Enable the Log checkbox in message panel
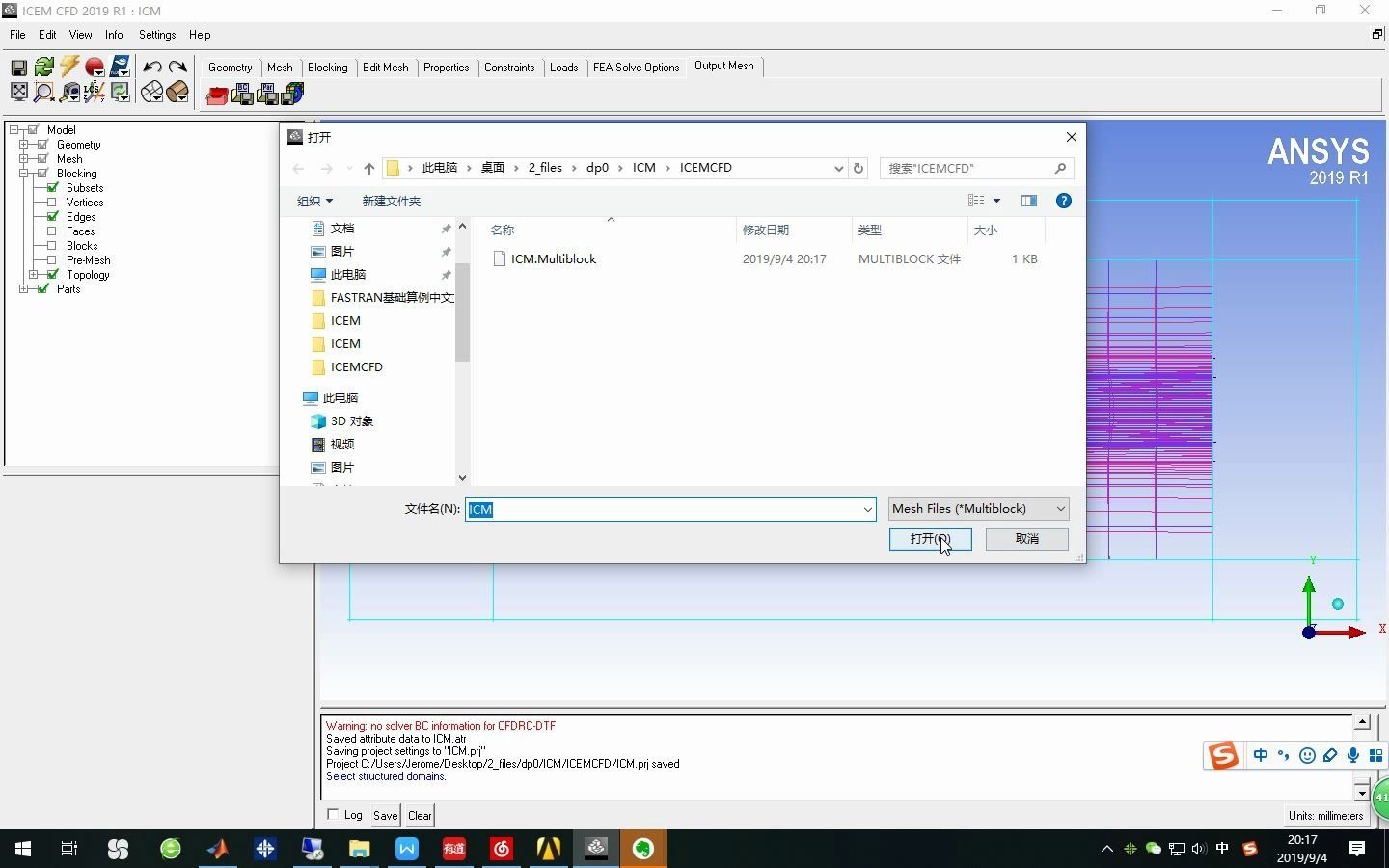The height and width of the screenshot is (868, 1389). click(x=333, y=815)
